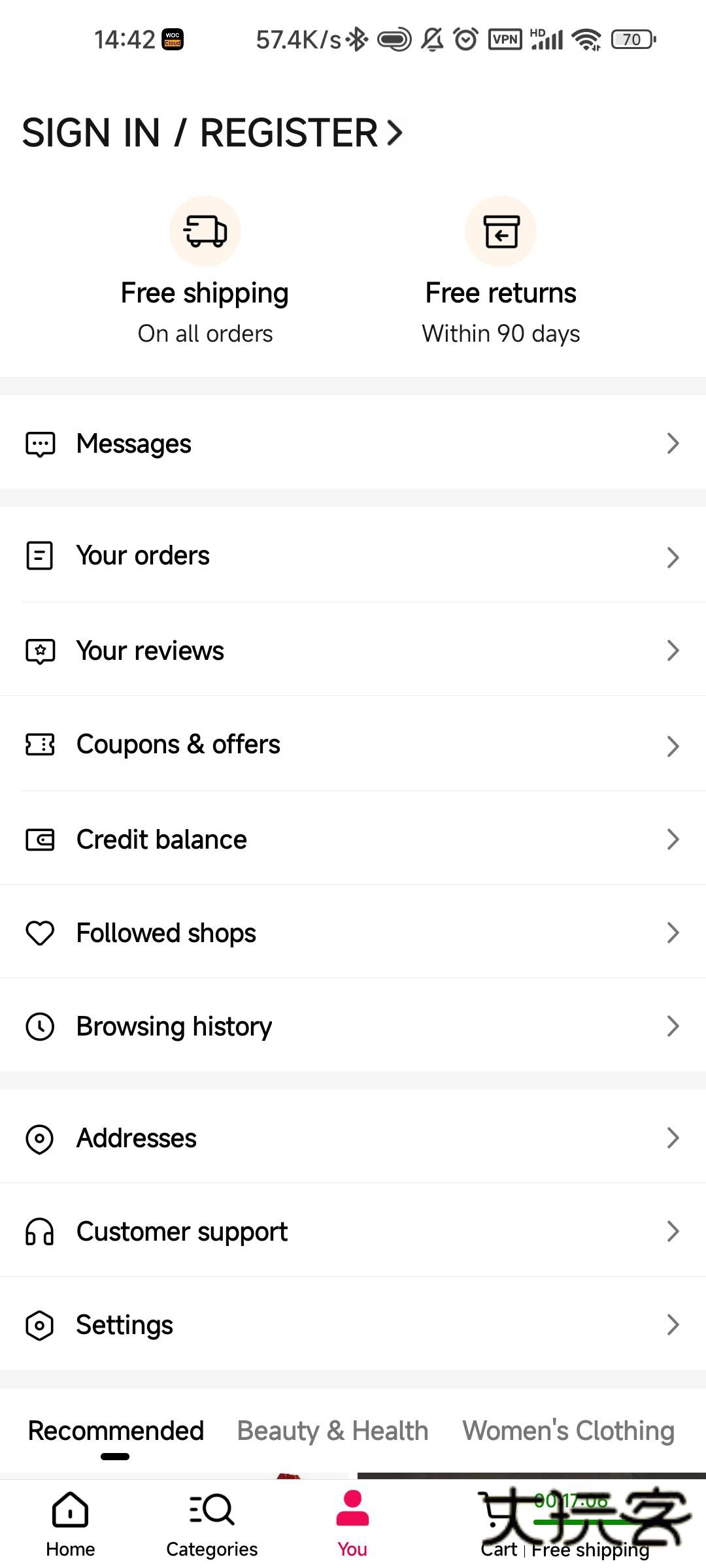Expand Your reviews with its chevron arrow
706x1568 pixels.
click(673, 651)
